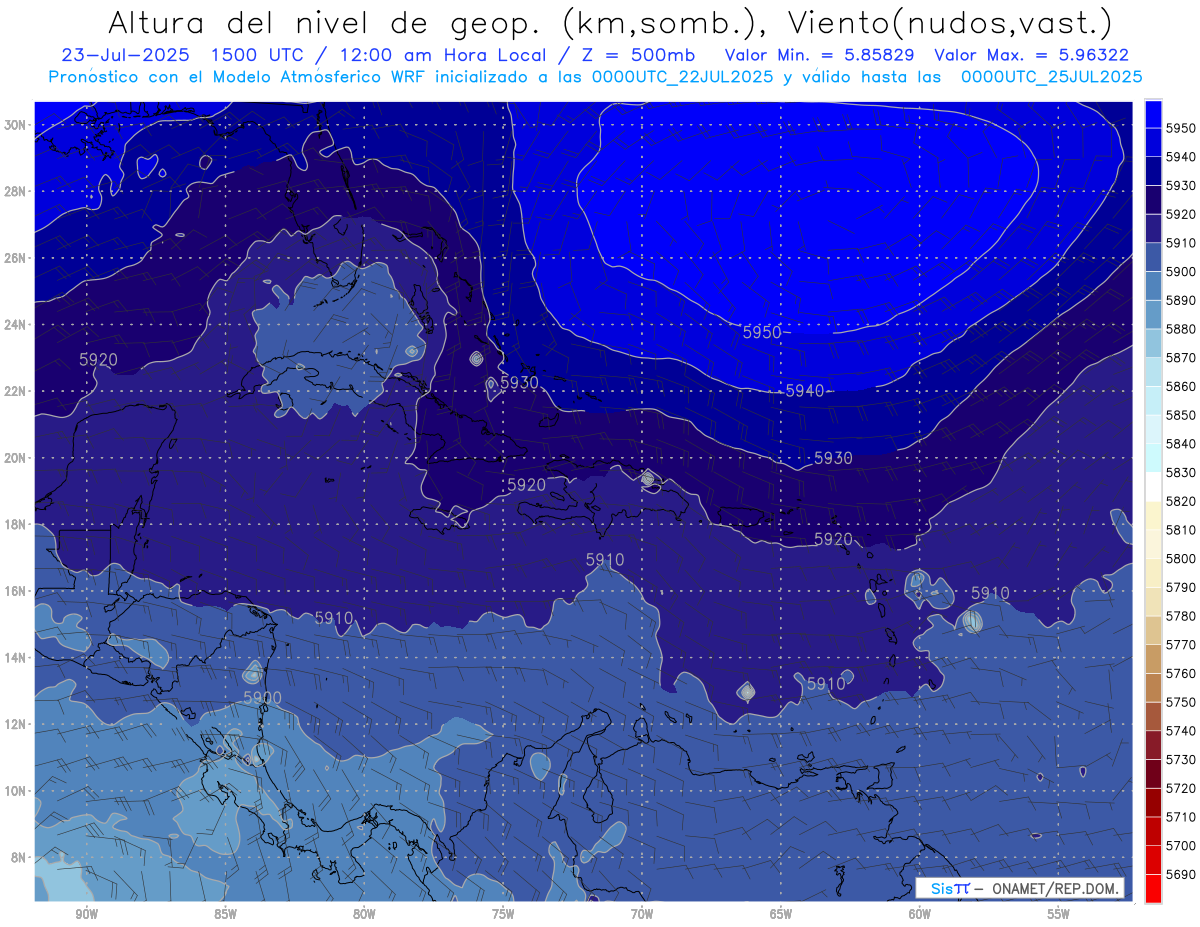Click the 70W longitude axis label
Screen dimensions: 1200x927
point(642,914)
